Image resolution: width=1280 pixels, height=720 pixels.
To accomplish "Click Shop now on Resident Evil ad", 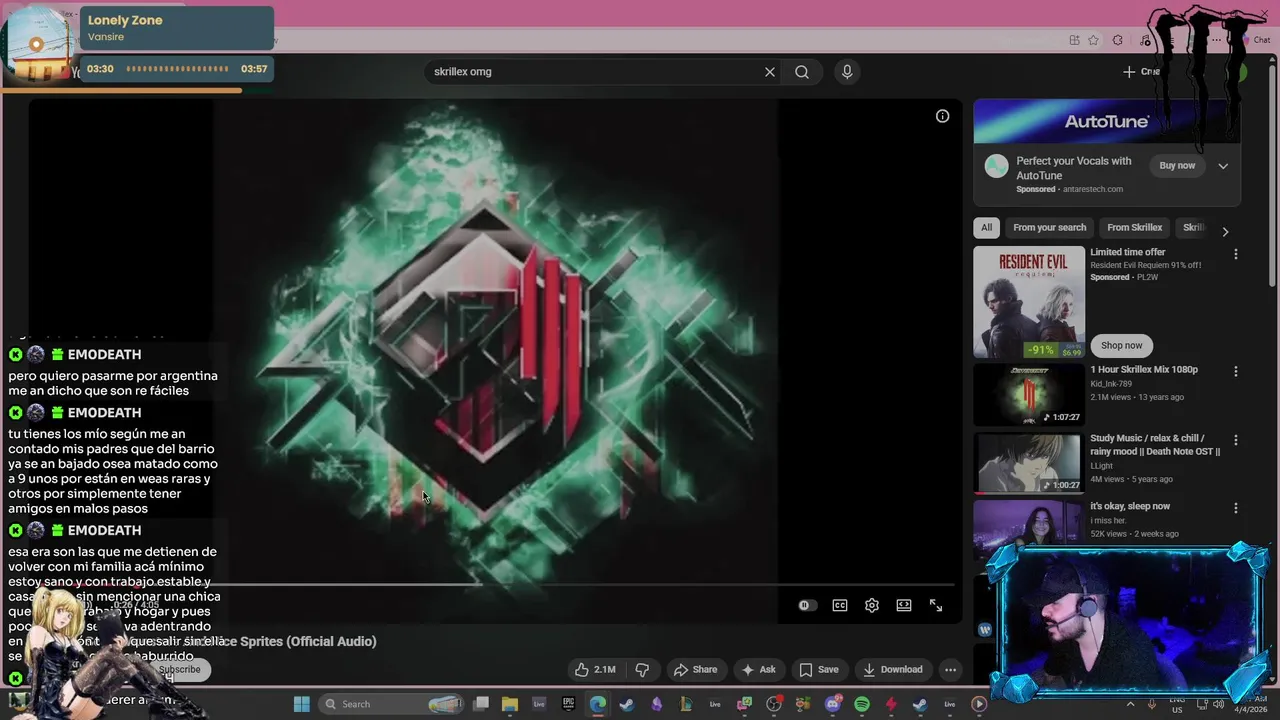I will 1121,345.
